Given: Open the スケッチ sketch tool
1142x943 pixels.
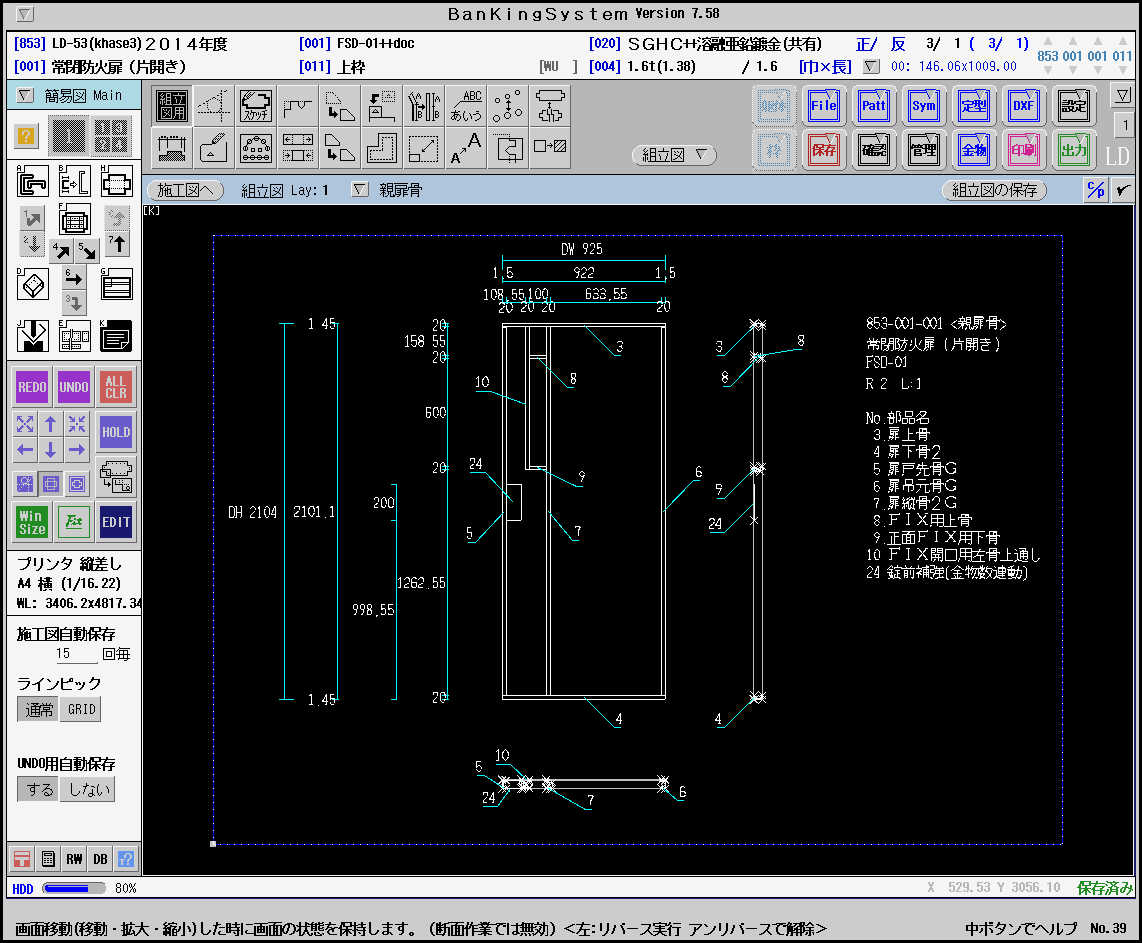Looking at the screenshot, I should pos(256,106).
